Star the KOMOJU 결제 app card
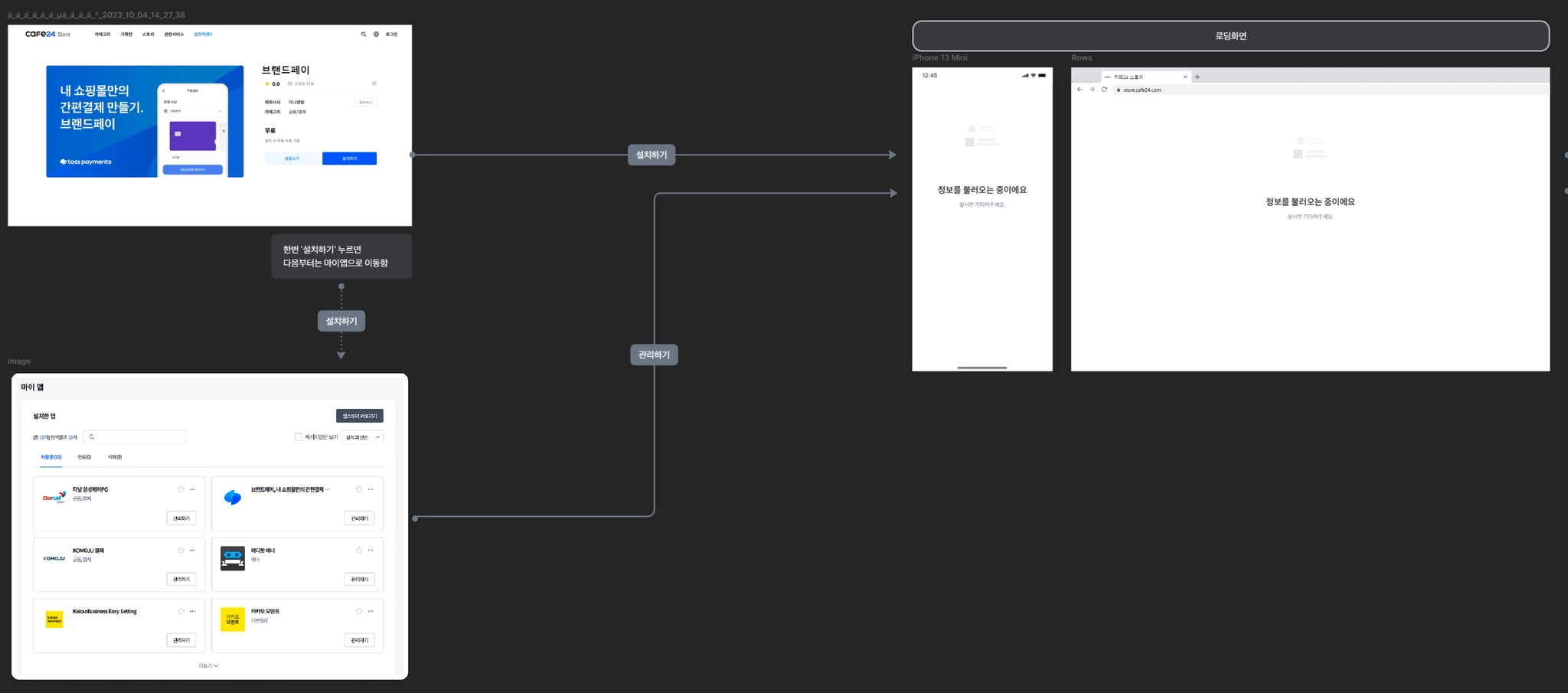Screen dimensions: 1568x693 [181, 550]
